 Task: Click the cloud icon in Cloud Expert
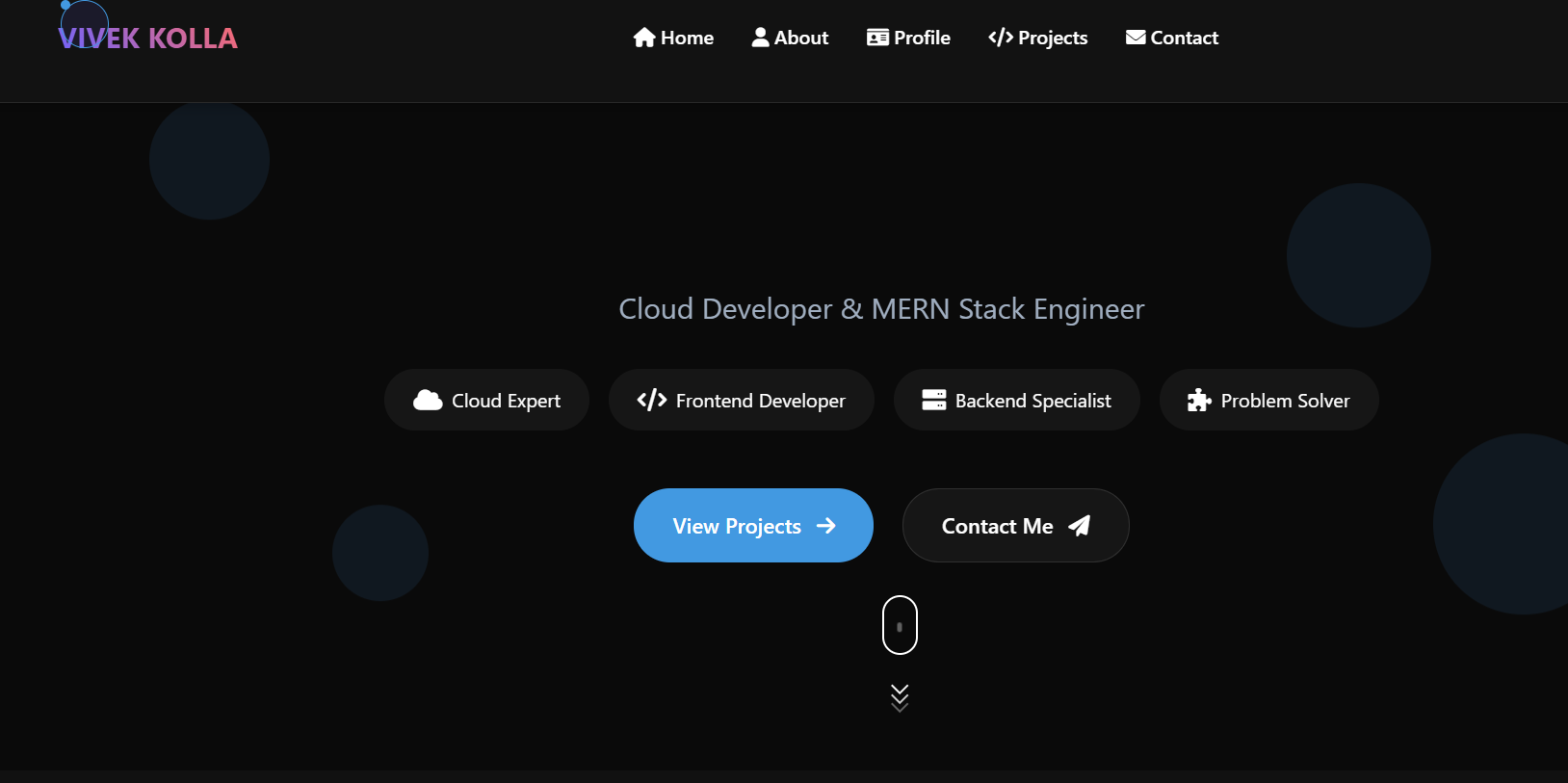[428, 400]
